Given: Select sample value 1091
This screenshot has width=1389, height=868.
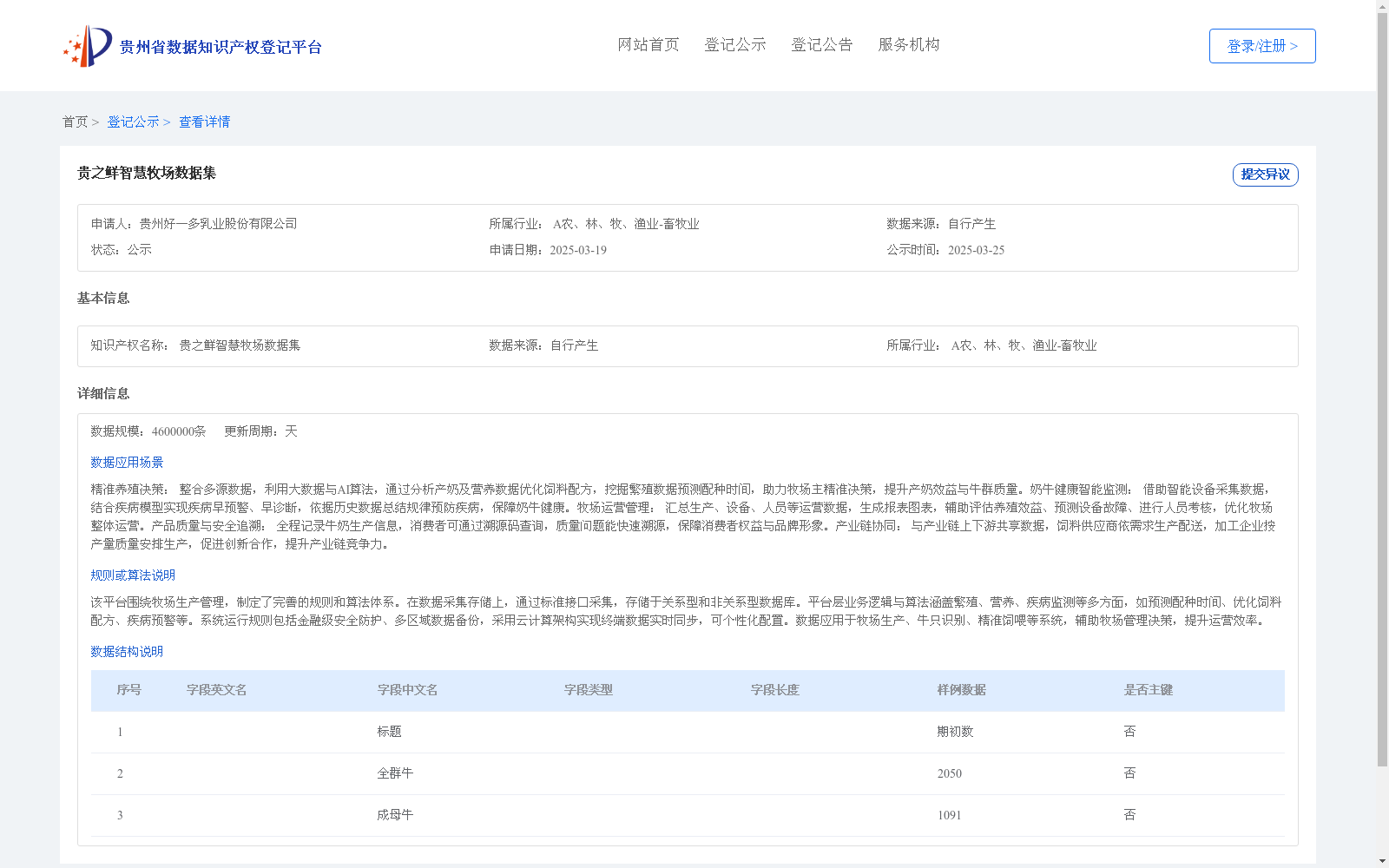Looking at the screenshot, I should [950, 815].
